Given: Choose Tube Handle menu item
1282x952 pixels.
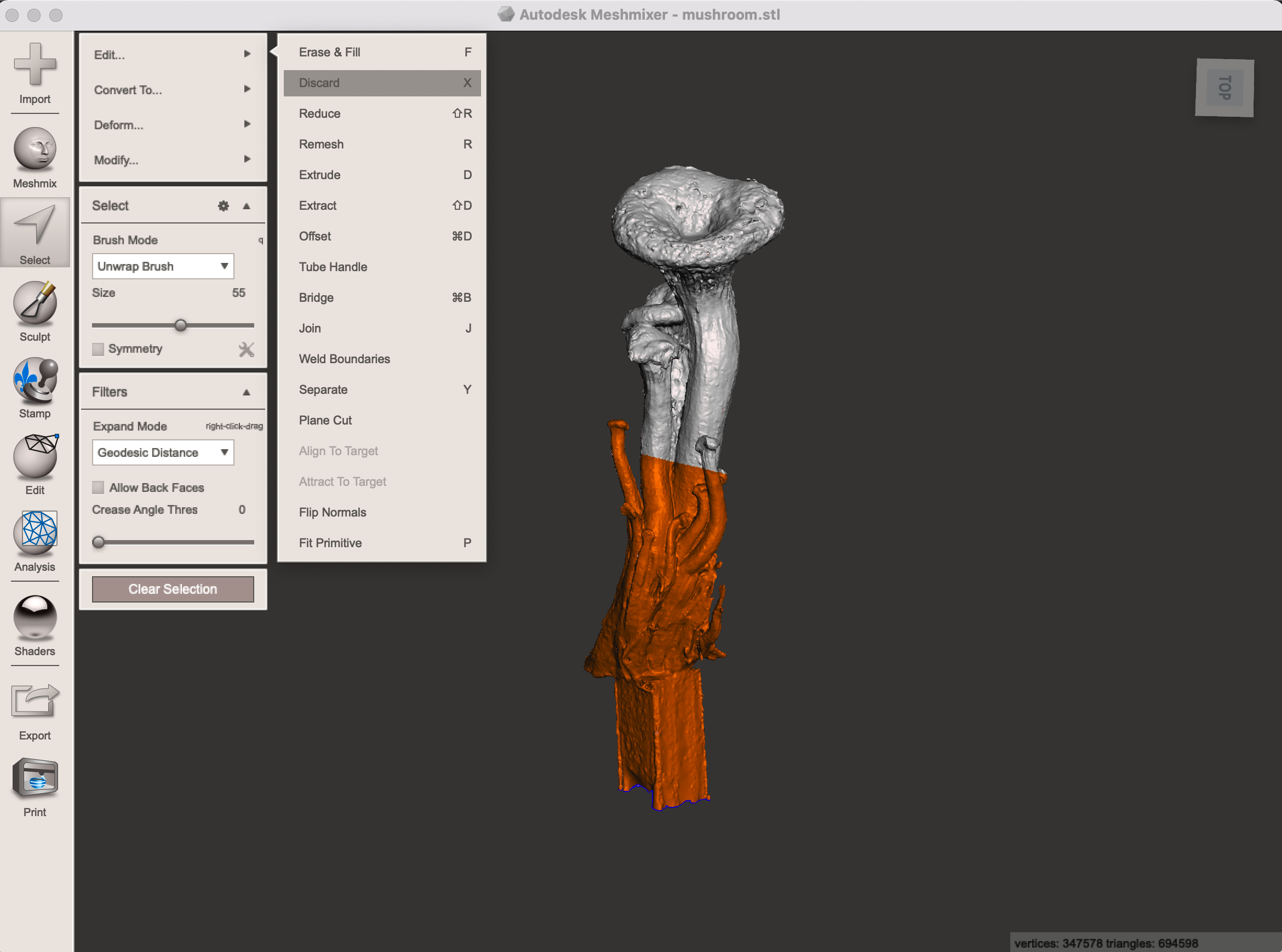Looking at the screenshot, I should coord(382,267).
